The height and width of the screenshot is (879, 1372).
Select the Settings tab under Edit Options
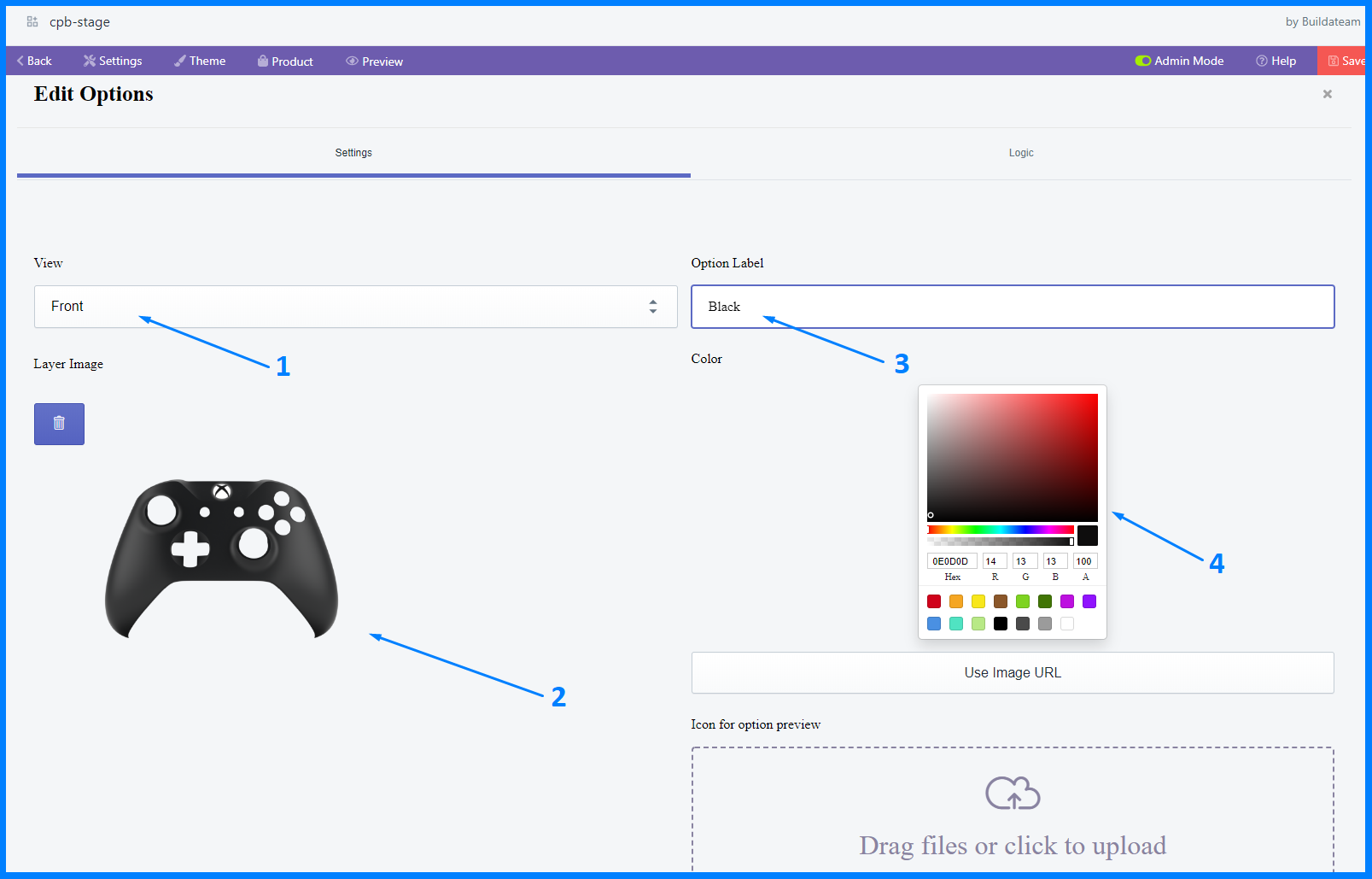(x=353, y=153)
